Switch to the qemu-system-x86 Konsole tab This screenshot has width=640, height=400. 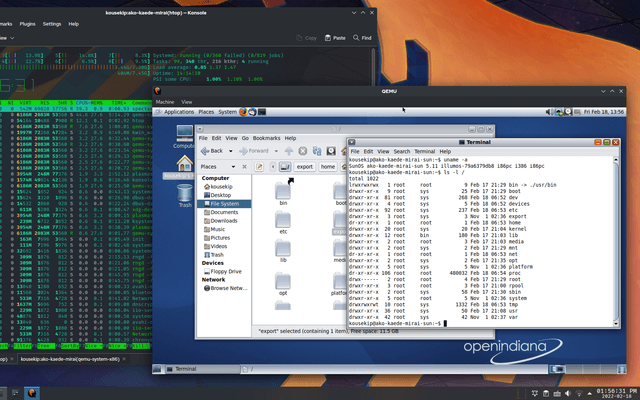[x=73, y=359]
